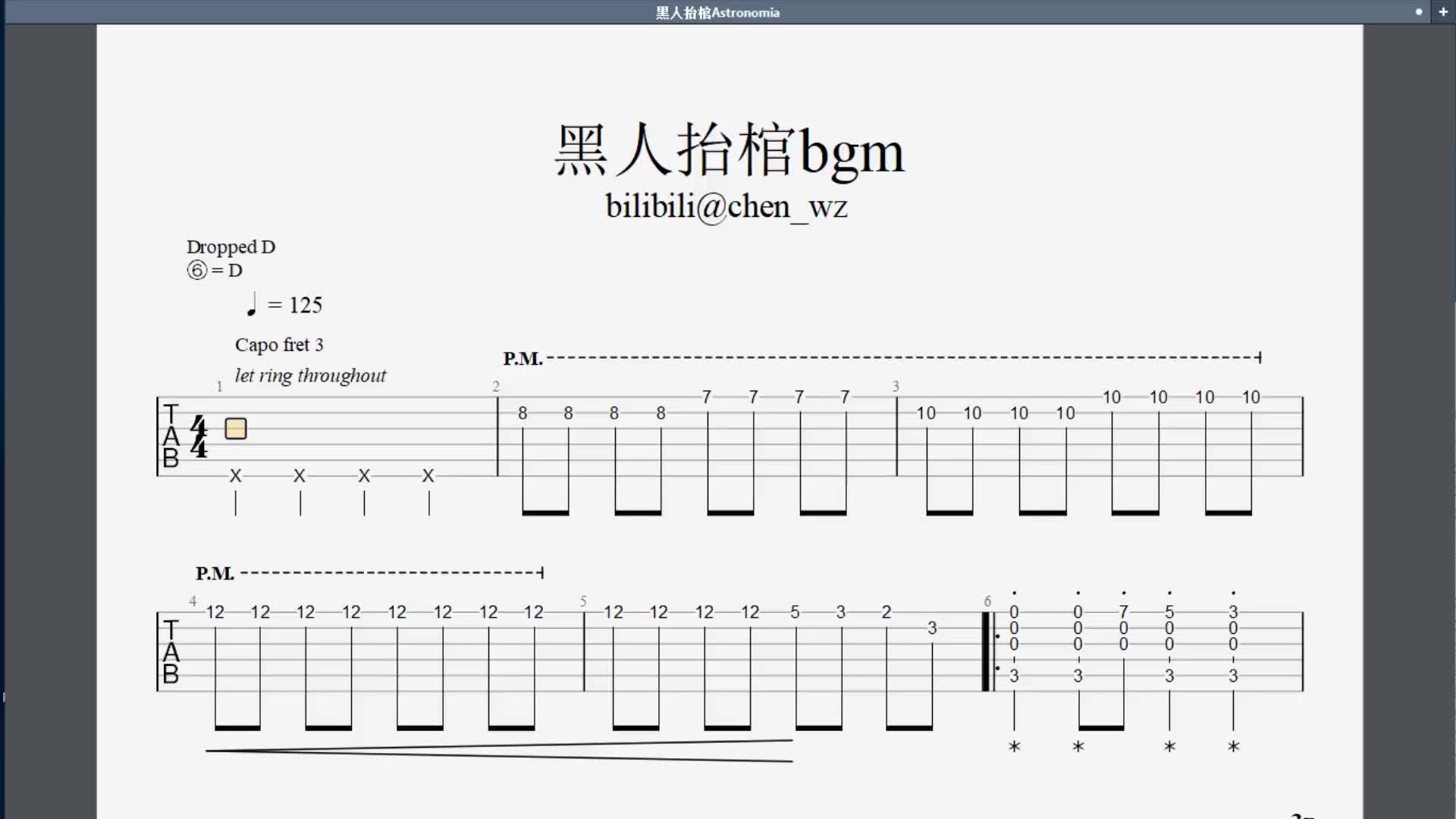Select the first 10 note in bar 3
Screen dimensions: 1456x819
point(926,413)
